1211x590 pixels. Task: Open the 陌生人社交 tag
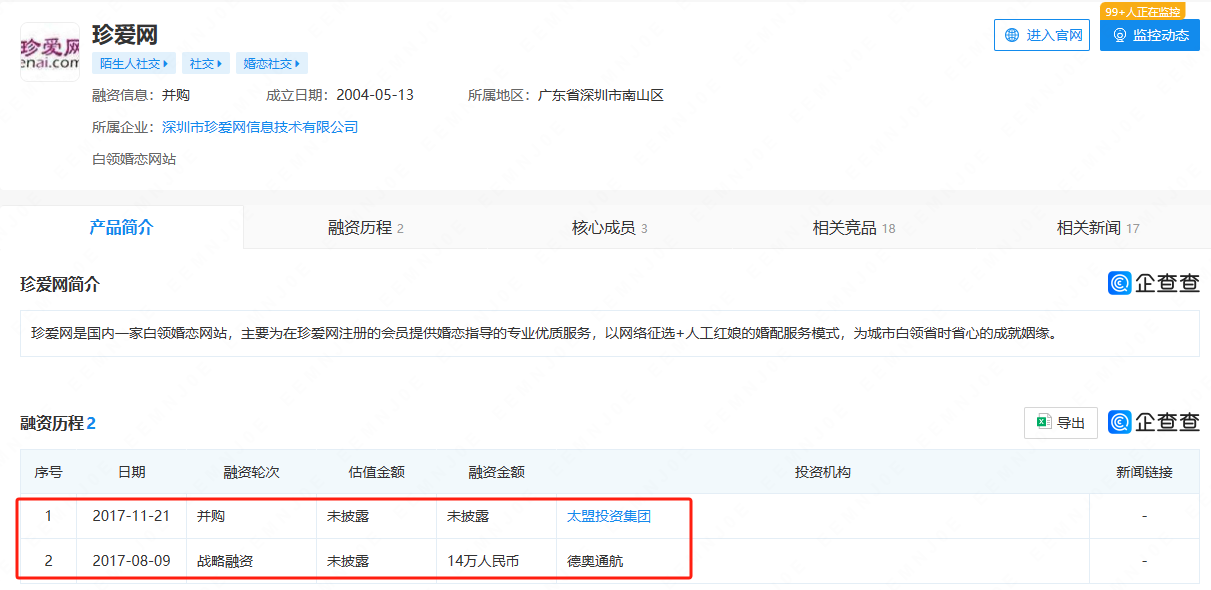coord(134,63)
